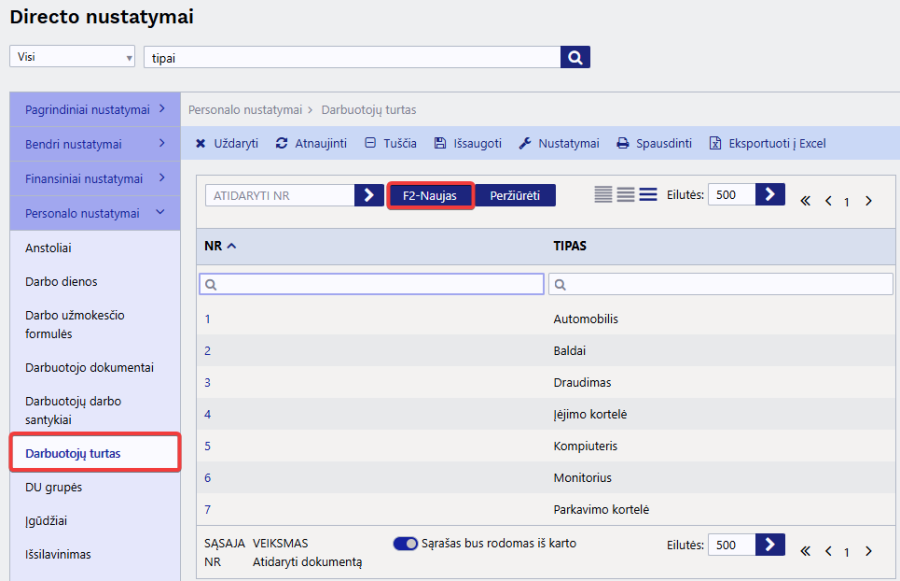Select the widest row spacing icon
The height and width of the screenshot is (581, 900).
coord(648,195)
